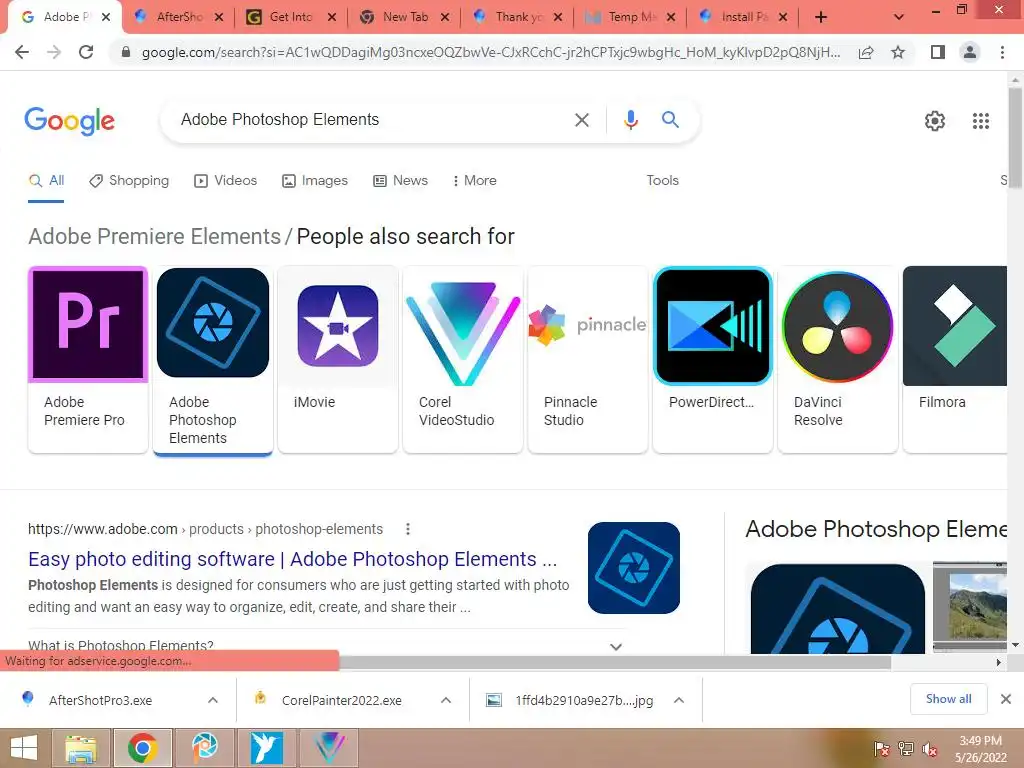Screen dimensions: 1024x768
Task: Open Adobe Premiere Pro card
Action: tap(88, 359)
